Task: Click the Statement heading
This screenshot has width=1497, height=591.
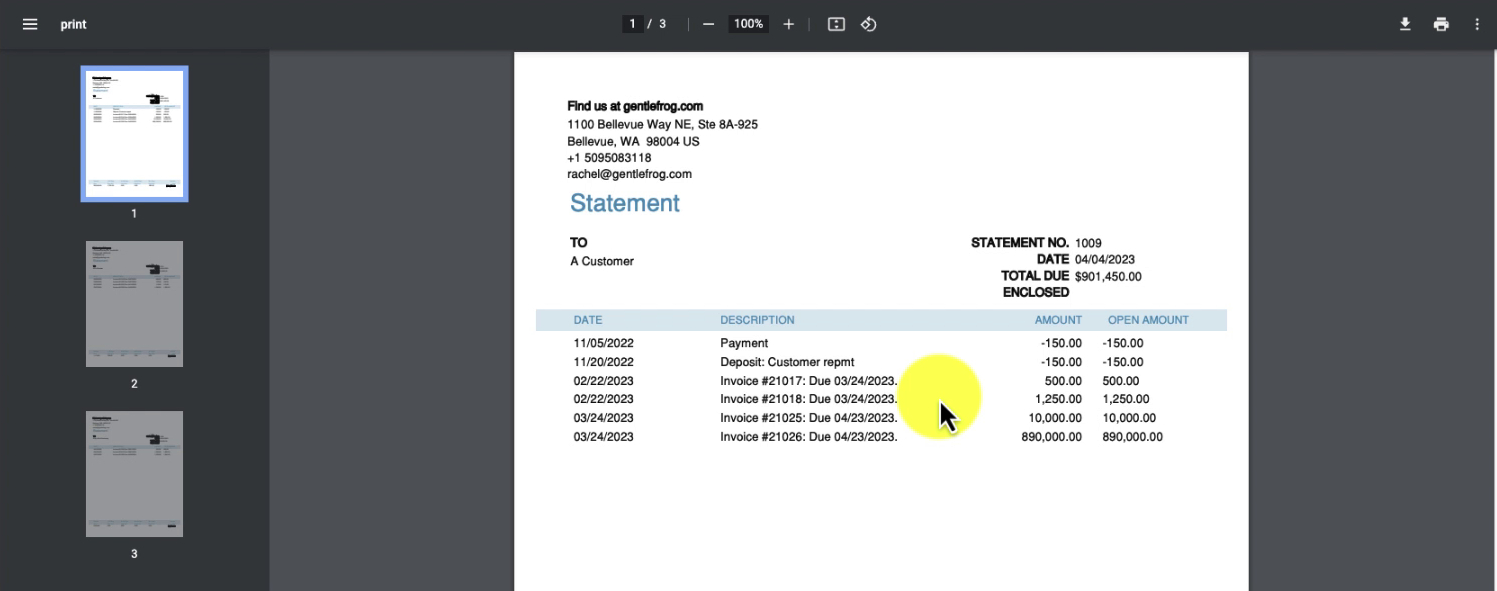Action: pyautogui.click(x=625, y=203)
